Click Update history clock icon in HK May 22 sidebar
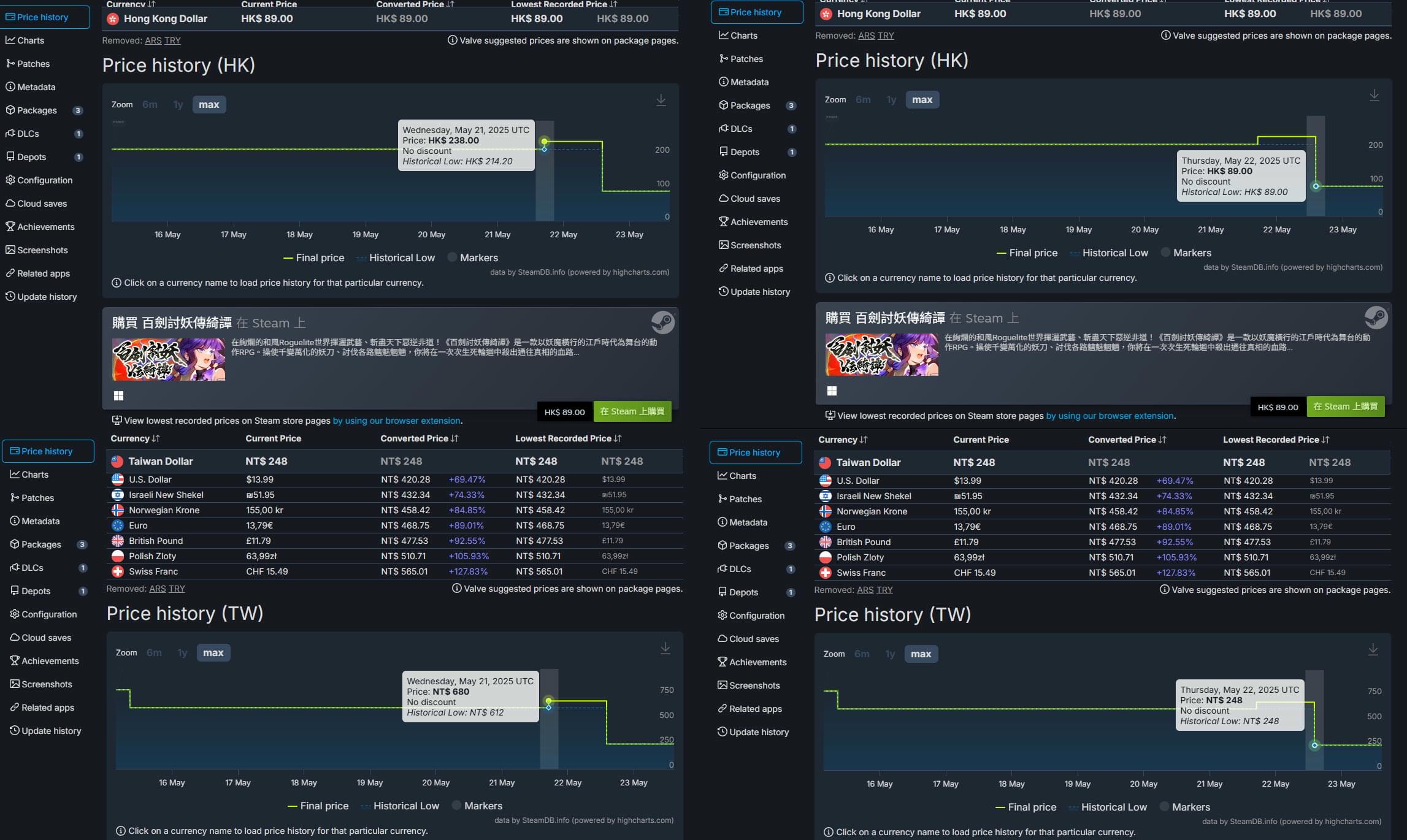 724,291
